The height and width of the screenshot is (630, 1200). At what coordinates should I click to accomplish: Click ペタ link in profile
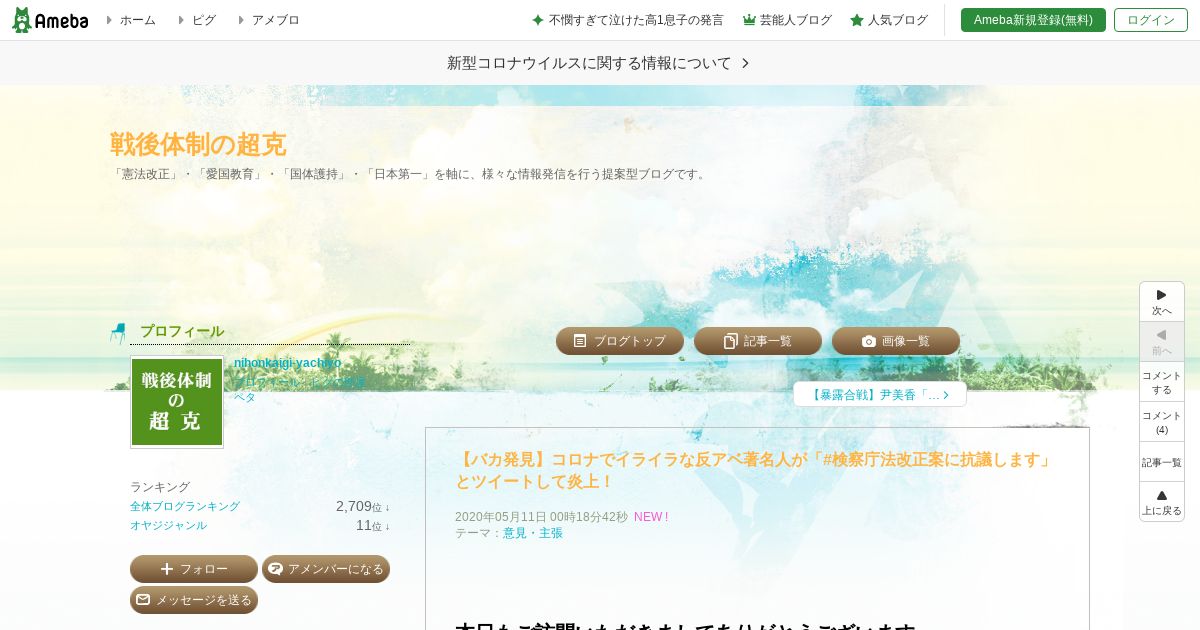pos(245,397)
